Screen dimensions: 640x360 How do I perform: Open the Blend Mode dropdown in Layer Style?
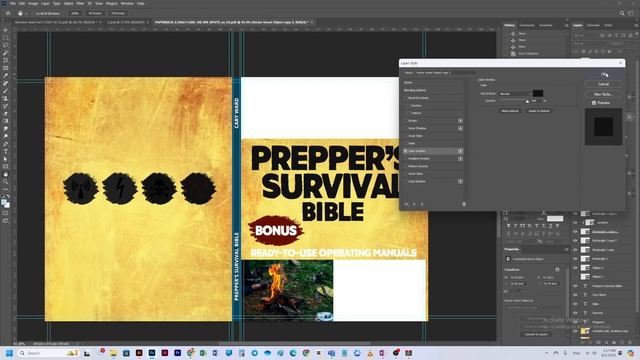(x=515, y=94)
